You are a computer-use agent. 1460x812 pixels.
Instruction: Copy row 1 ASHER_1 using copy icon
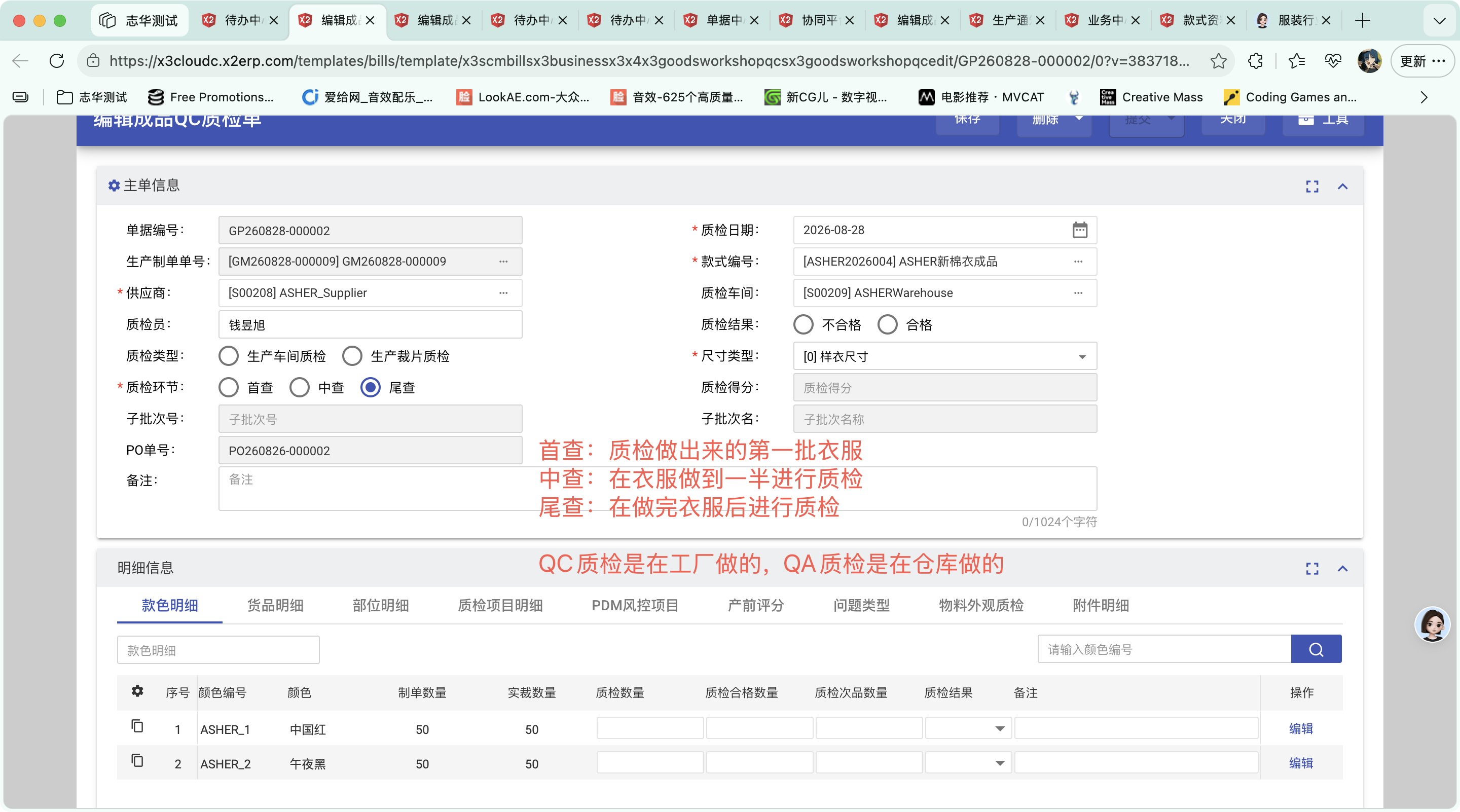[137, 726]
